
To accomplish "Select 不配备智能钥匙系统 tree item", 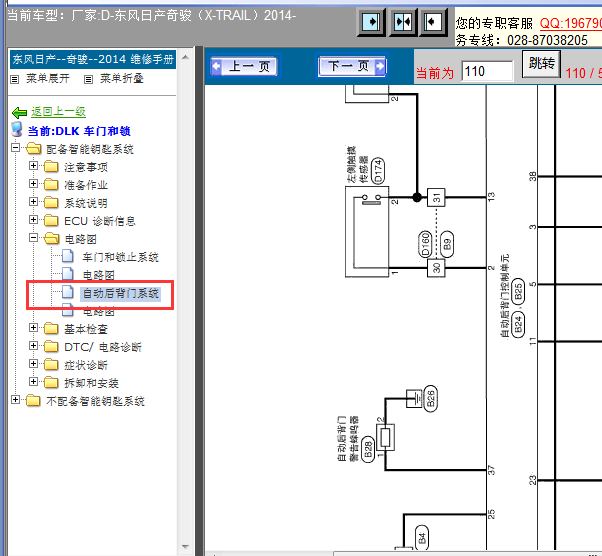I will (x=95, y=401).
